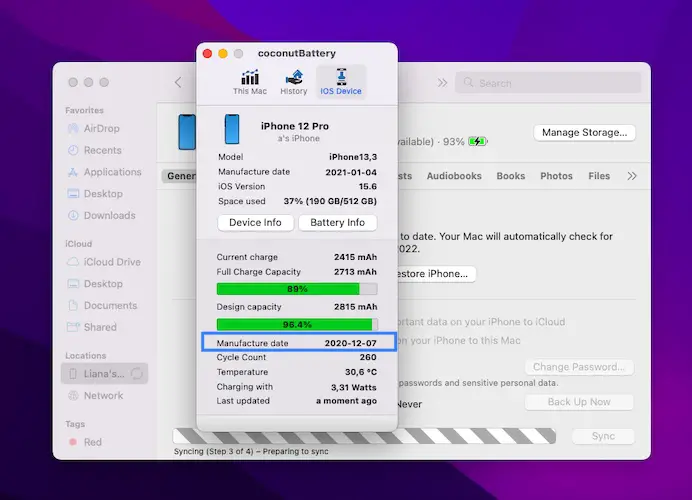Go to Recents in the sidebar
The width and height of the screenshot is (692, 500).
pyautogui.click(x=102, y=150)
